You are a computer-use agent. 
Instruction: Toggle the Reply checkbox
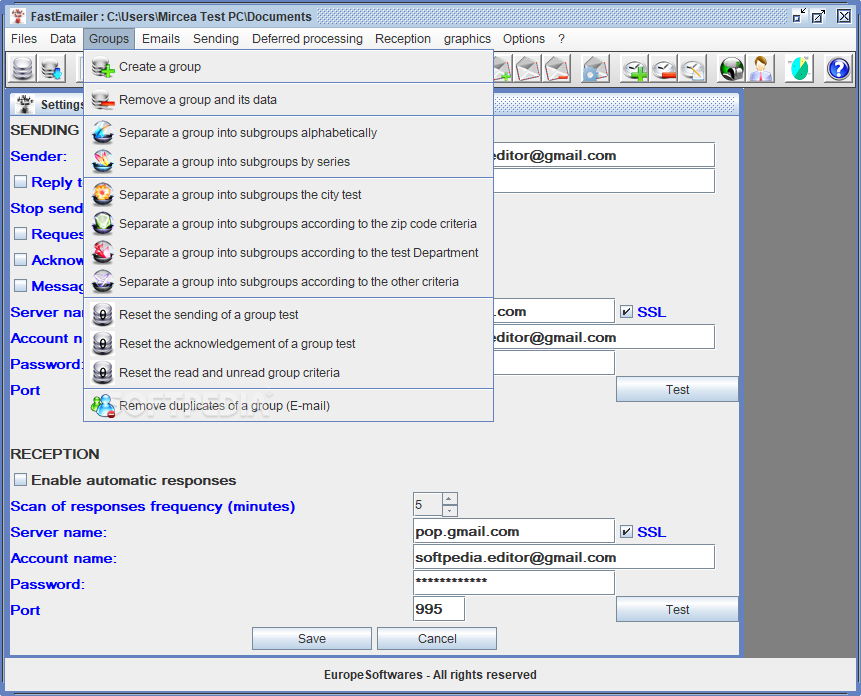tap(20, 182)
